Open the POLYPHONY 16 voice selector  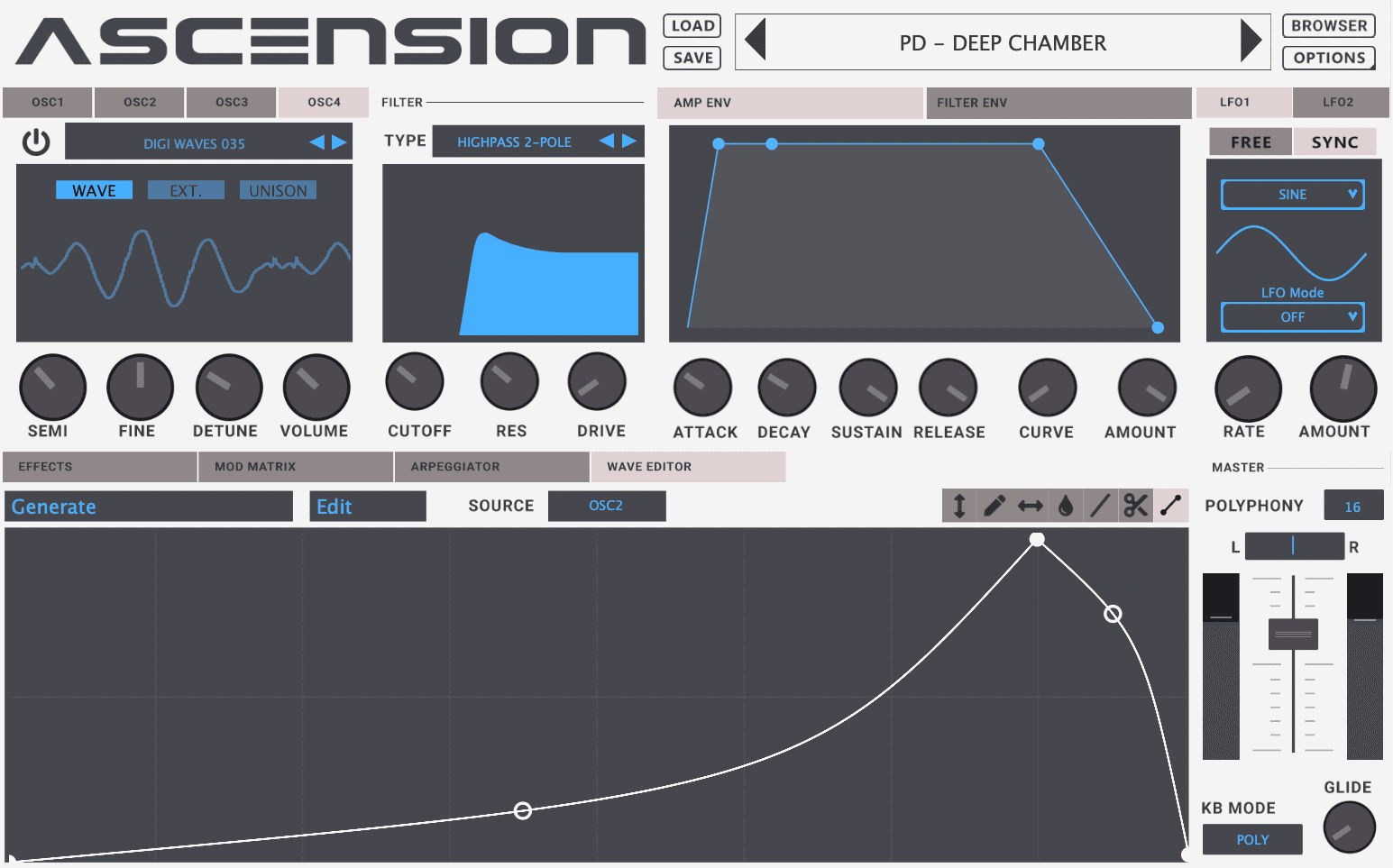[1353, 506]
